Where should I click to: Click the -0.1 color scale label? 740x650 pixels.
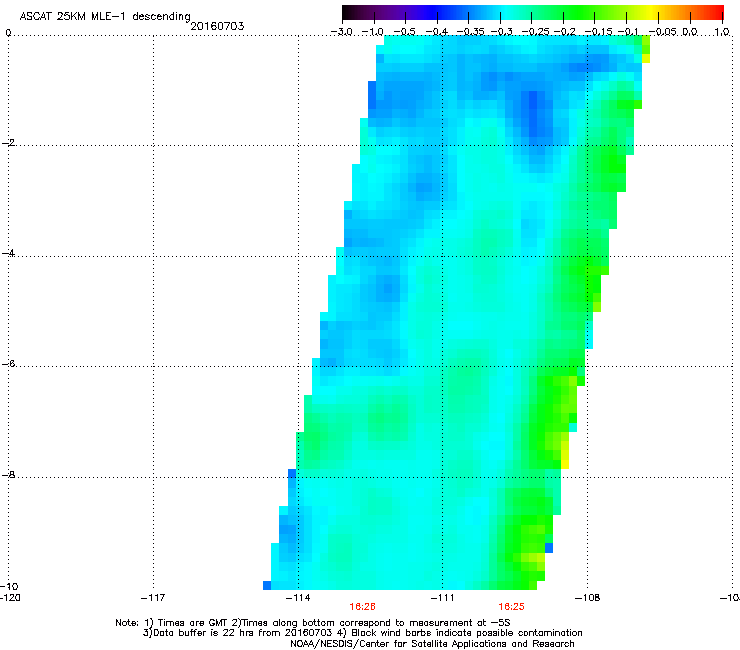[628, 32]
